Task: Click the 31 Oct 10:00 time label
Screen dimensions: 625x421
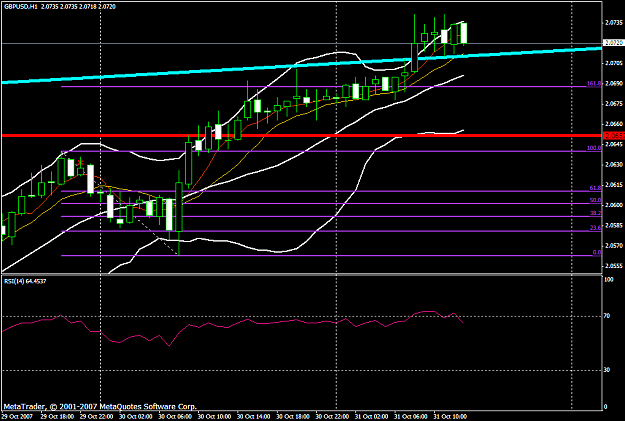Action: tap(450, 417)
